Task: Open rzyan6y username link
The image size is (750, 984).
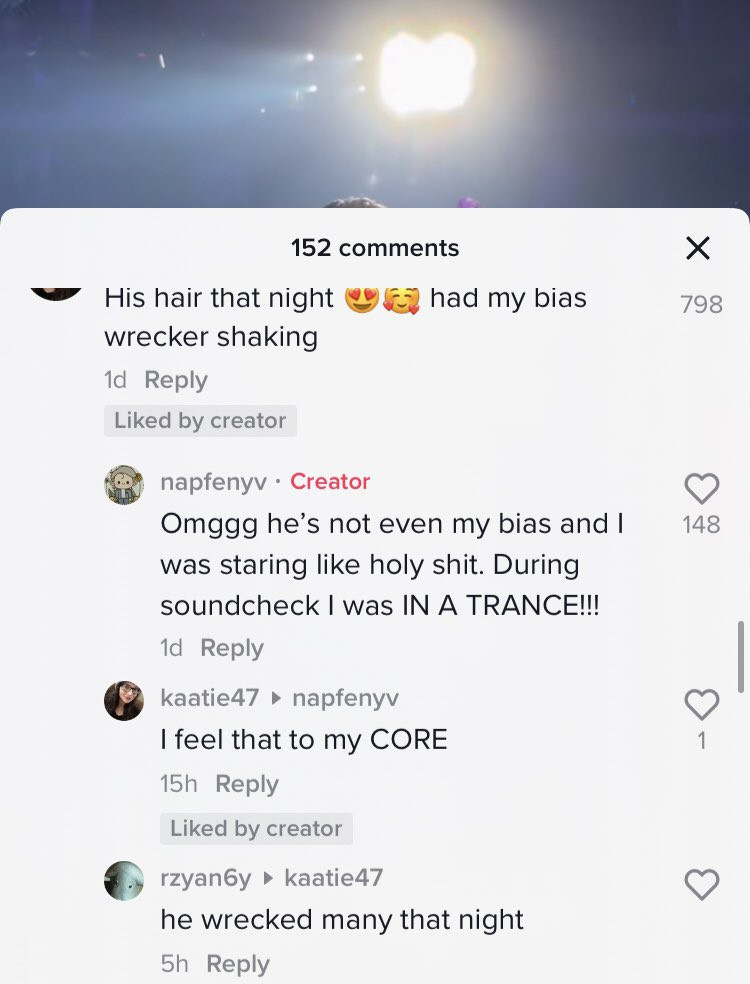Action: (206, 877)
